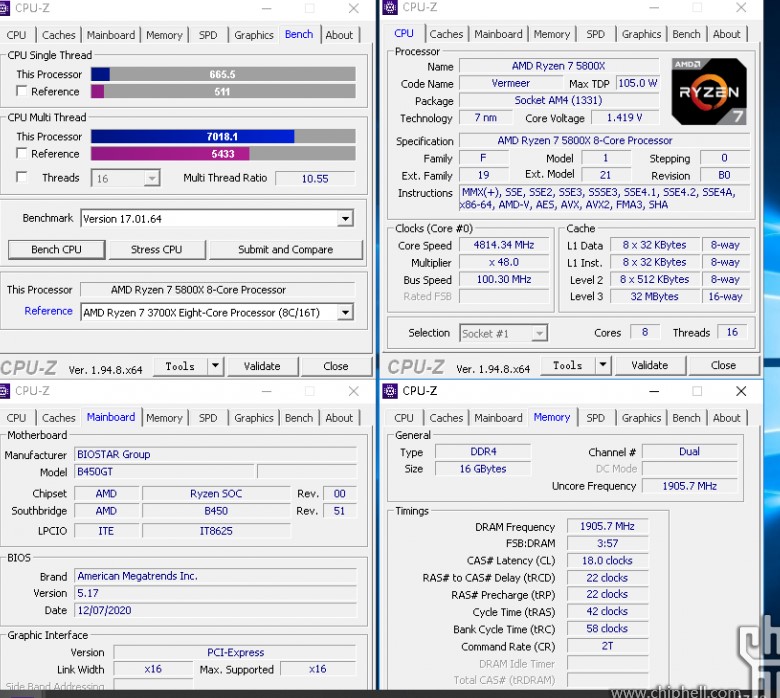This screenshot has width=780, height=698.
Task: Click Package value Socket AM4 (1331)
Action: pyautogui.click(x=559, y=100)
